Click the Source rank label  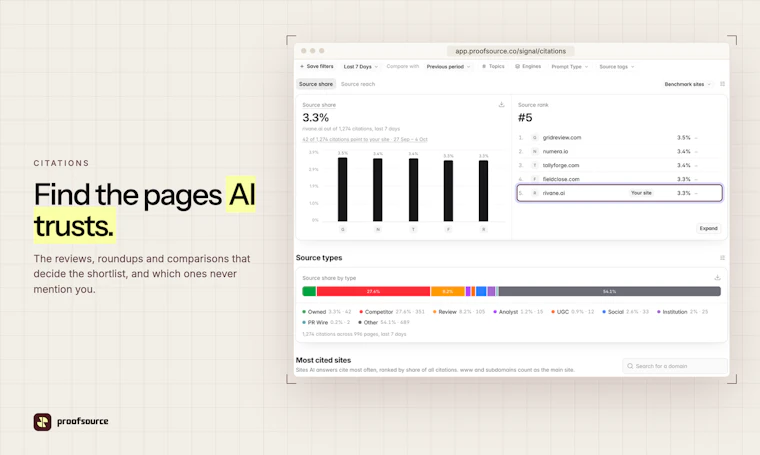[533, 105]
